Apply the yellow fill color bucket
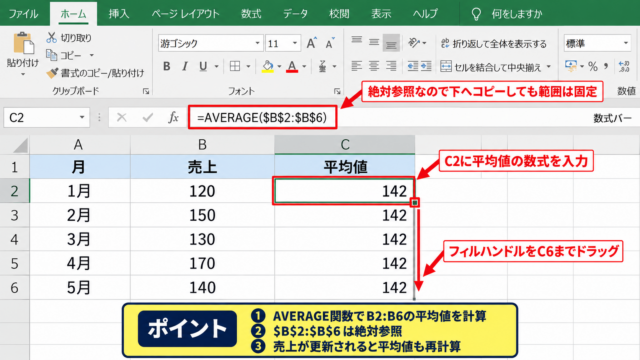Screen dimensions: 640x360 click(x=268, y=66)
